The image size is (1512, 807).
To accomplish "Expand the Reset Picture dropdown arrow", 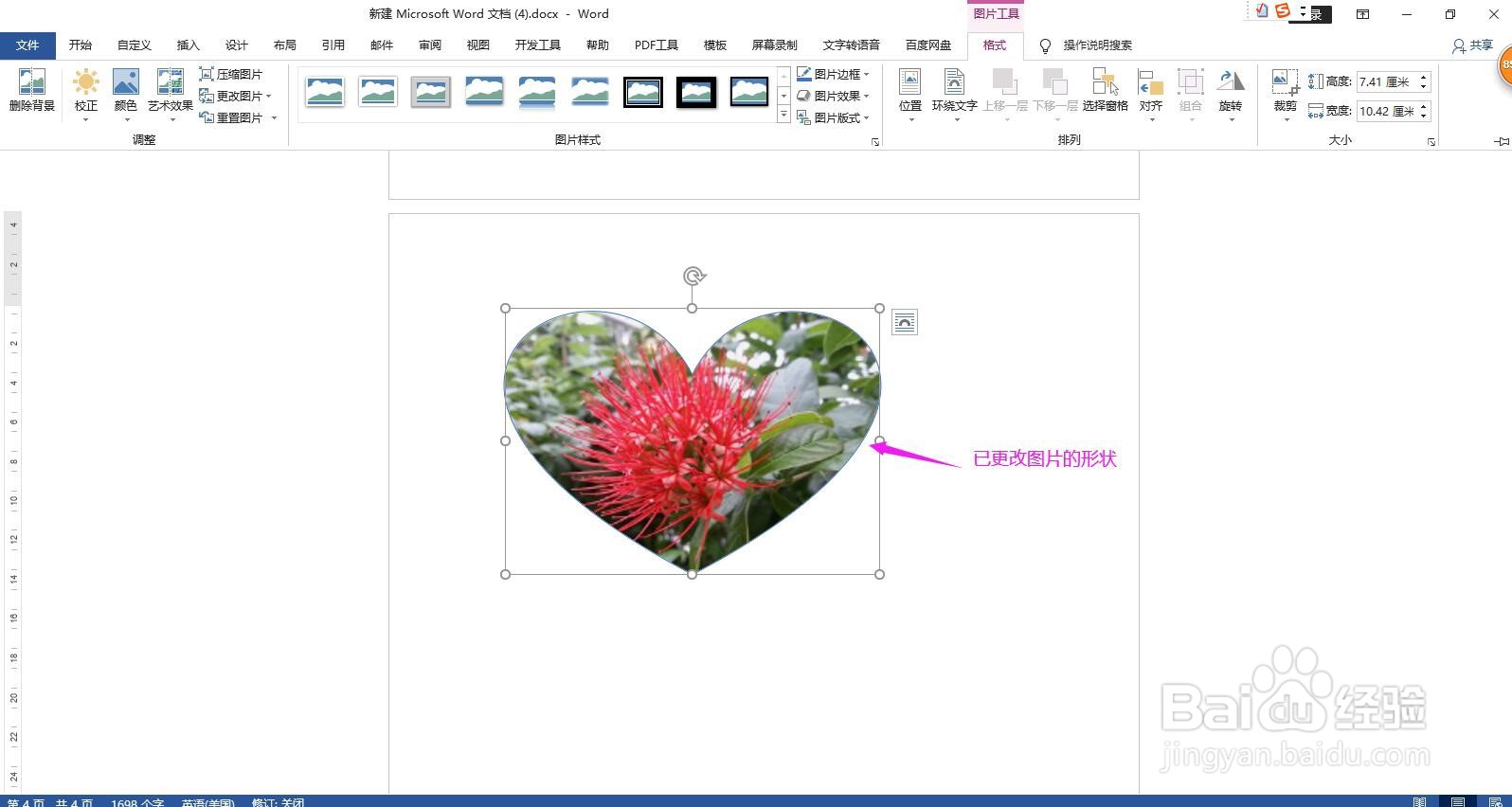I will pos(274,117).
